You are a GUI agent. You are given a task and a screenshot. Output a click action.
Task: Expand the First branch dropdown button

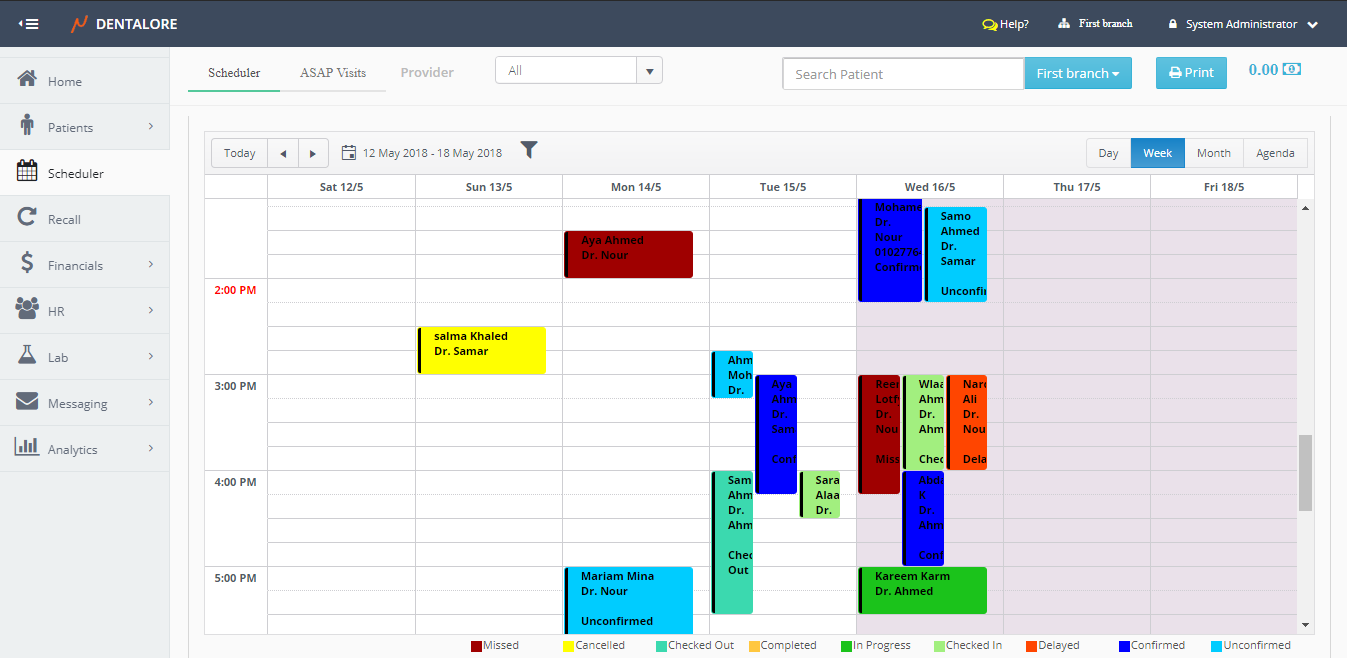[1077, 73]
